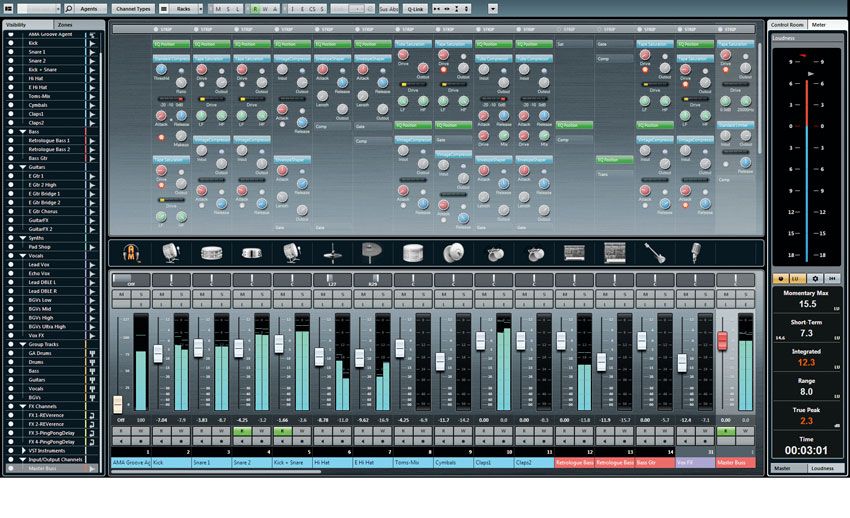Click the red Master Buss fader handle

coord(722,341)
